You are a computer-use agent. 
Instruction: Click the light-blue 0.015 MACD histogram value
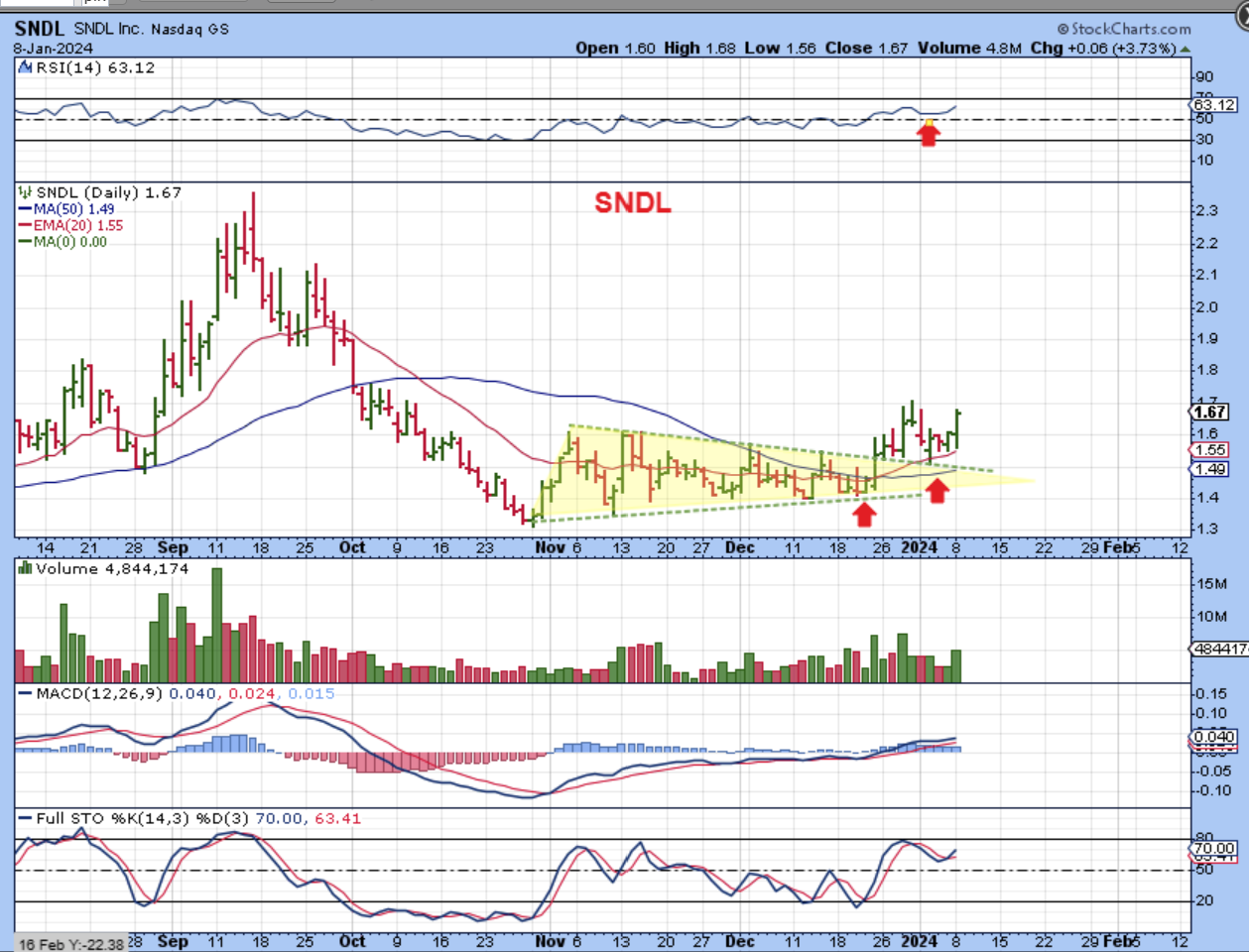click(x=312, y=694)
